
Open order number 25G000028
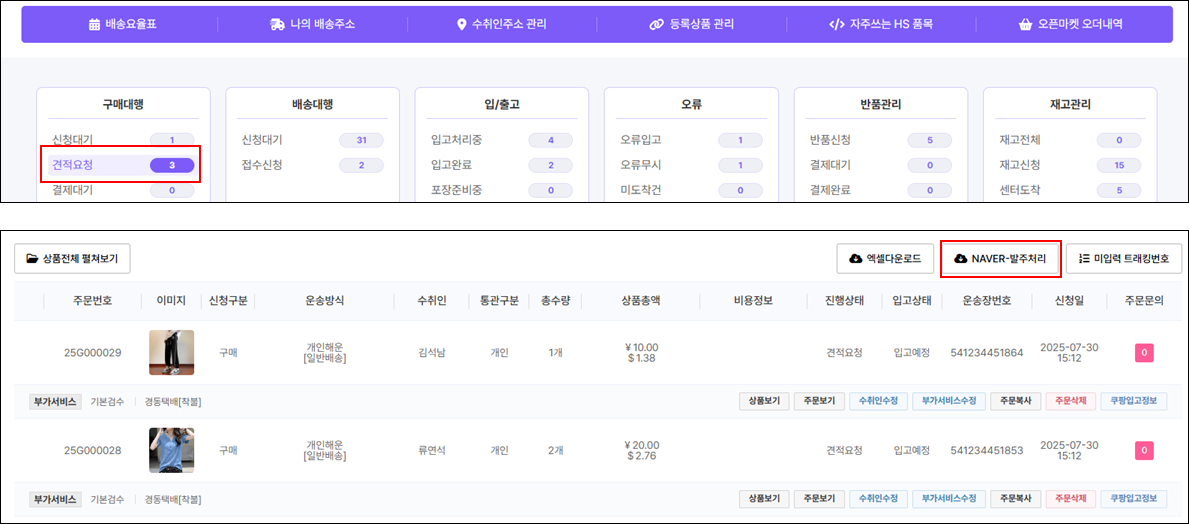92,450
